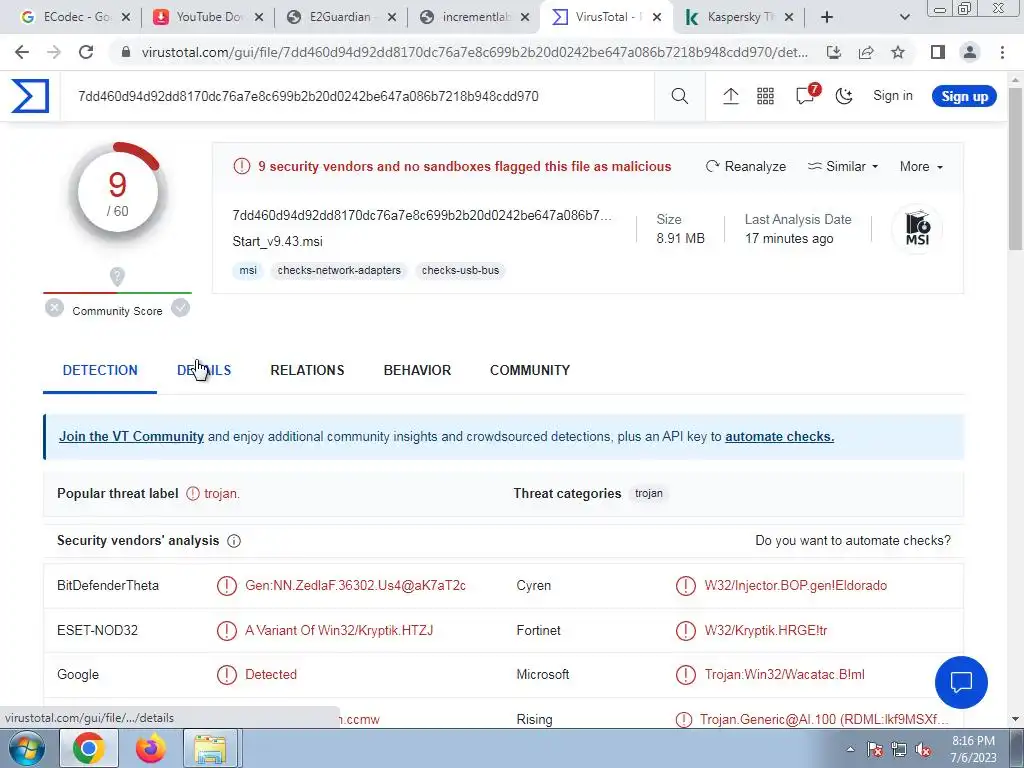The width and height of the screenshot is (1024, 768).
Task: Click the install app icon in address bar
Action: tap(833, 52)
